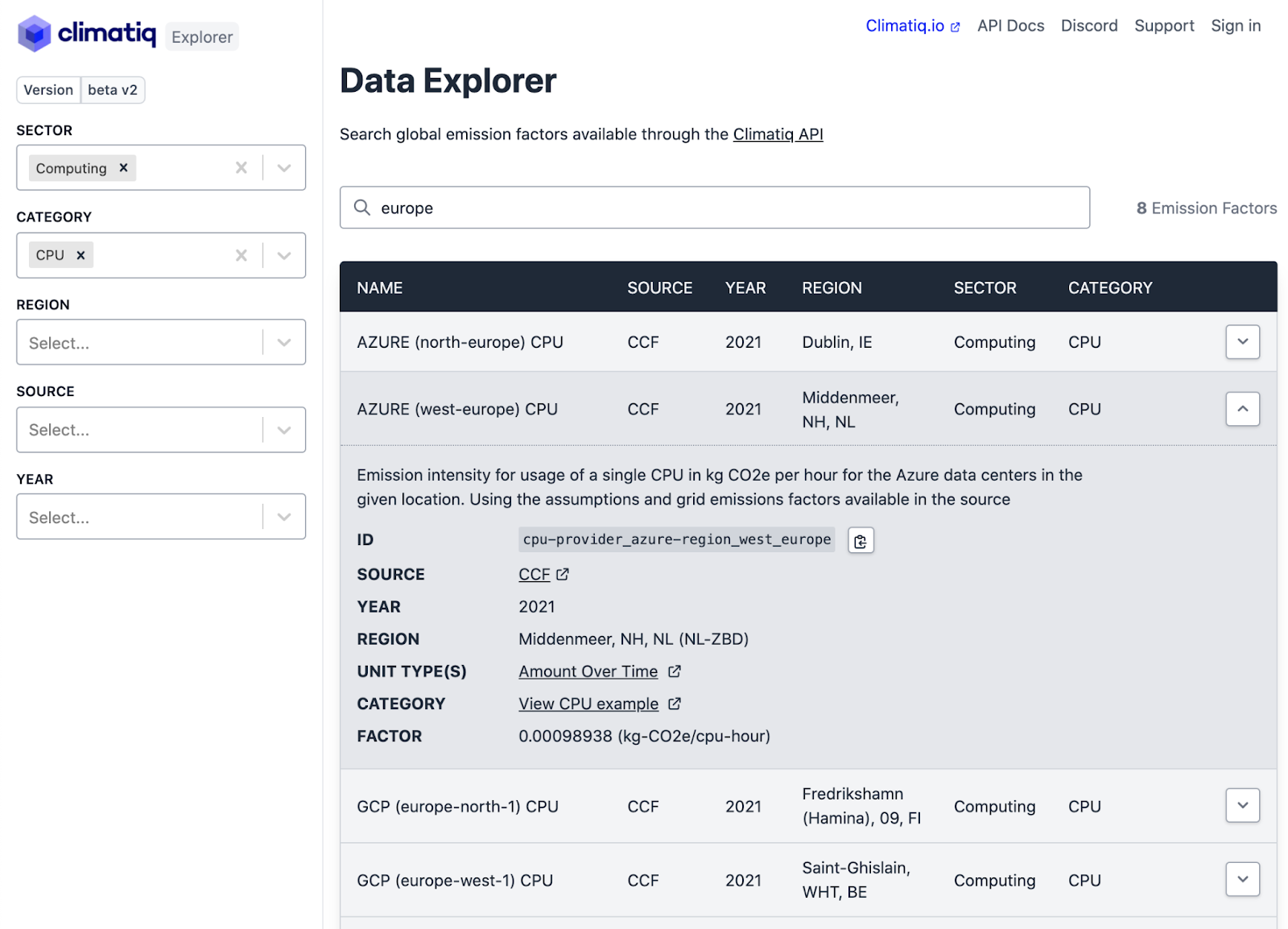
Task: Copy the emission factor ID to clipboard
Action: tap(860, 541)
